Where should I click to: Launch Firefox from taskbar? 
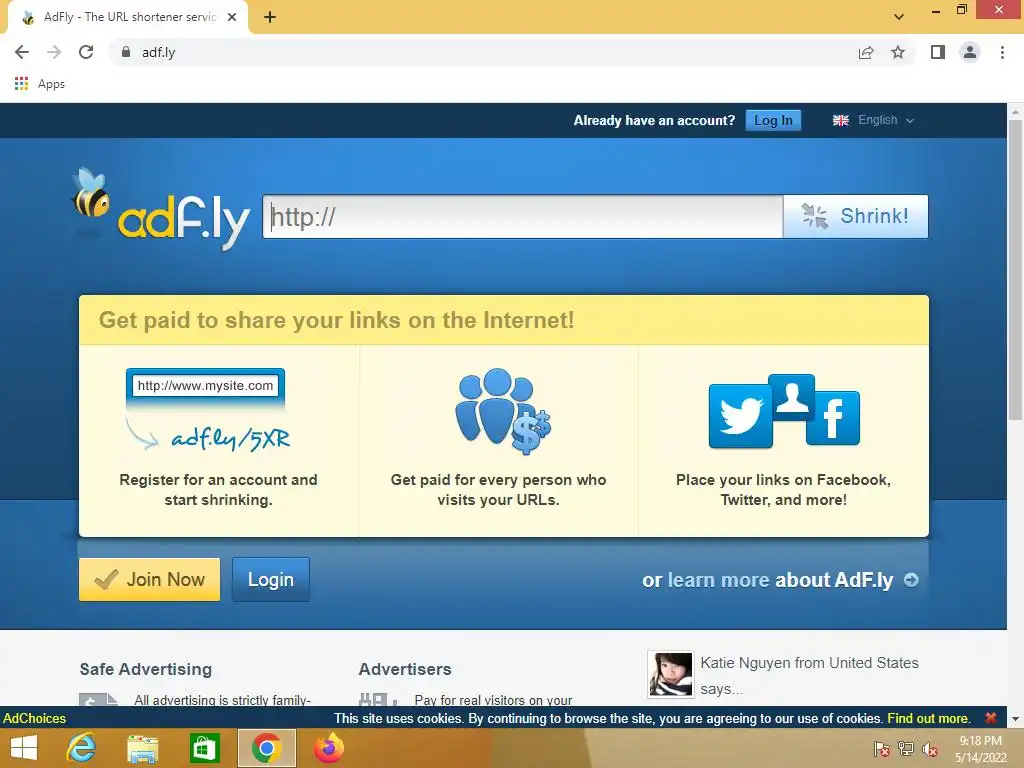[x=328, y=748]
